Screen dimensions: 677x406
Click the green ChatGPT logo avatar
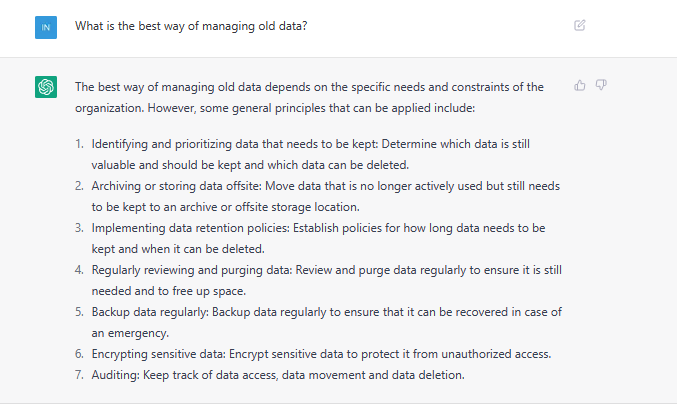(x=46, y=87)
